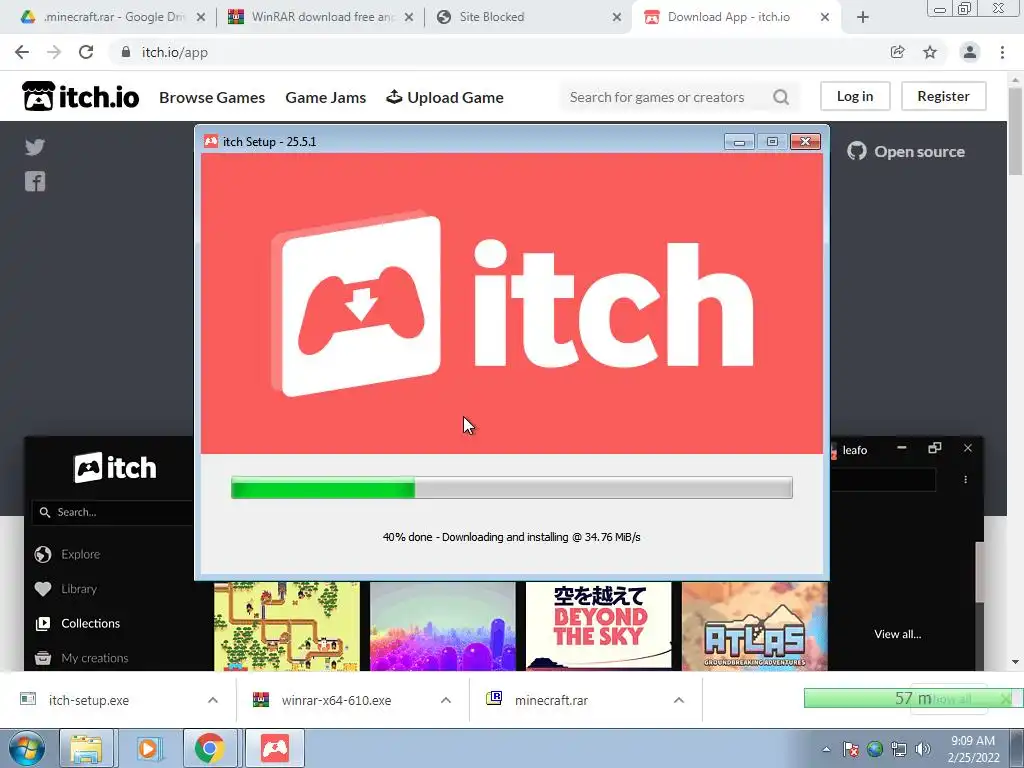Expand options for itch-setup.exe download
This screenshot has width=1024, height=768.
coord(213,700)
